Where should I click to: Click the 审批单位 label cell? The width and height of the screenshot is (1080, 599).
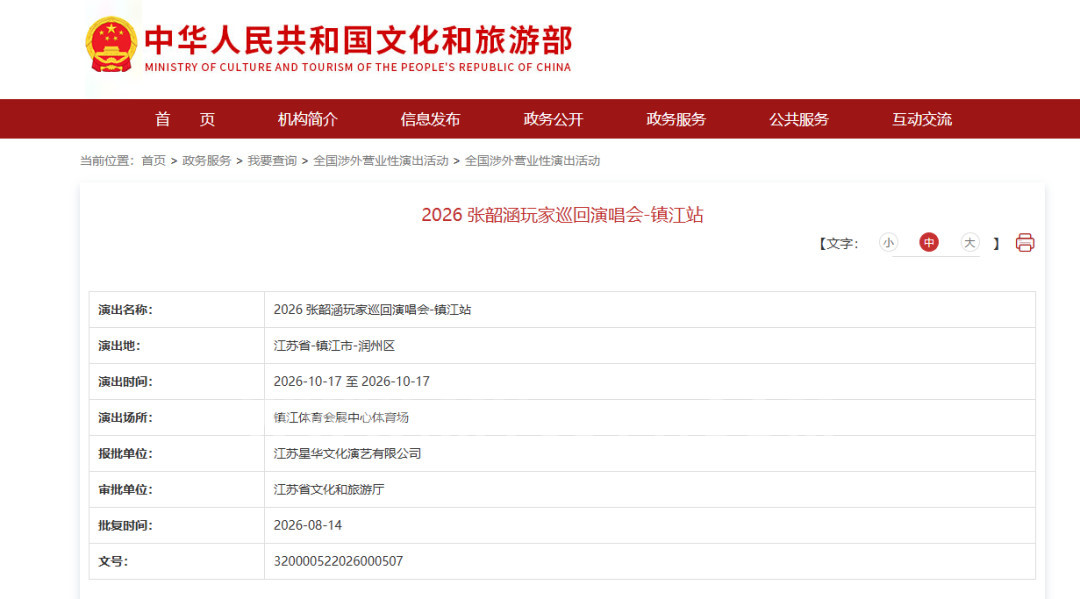[177, 490]
